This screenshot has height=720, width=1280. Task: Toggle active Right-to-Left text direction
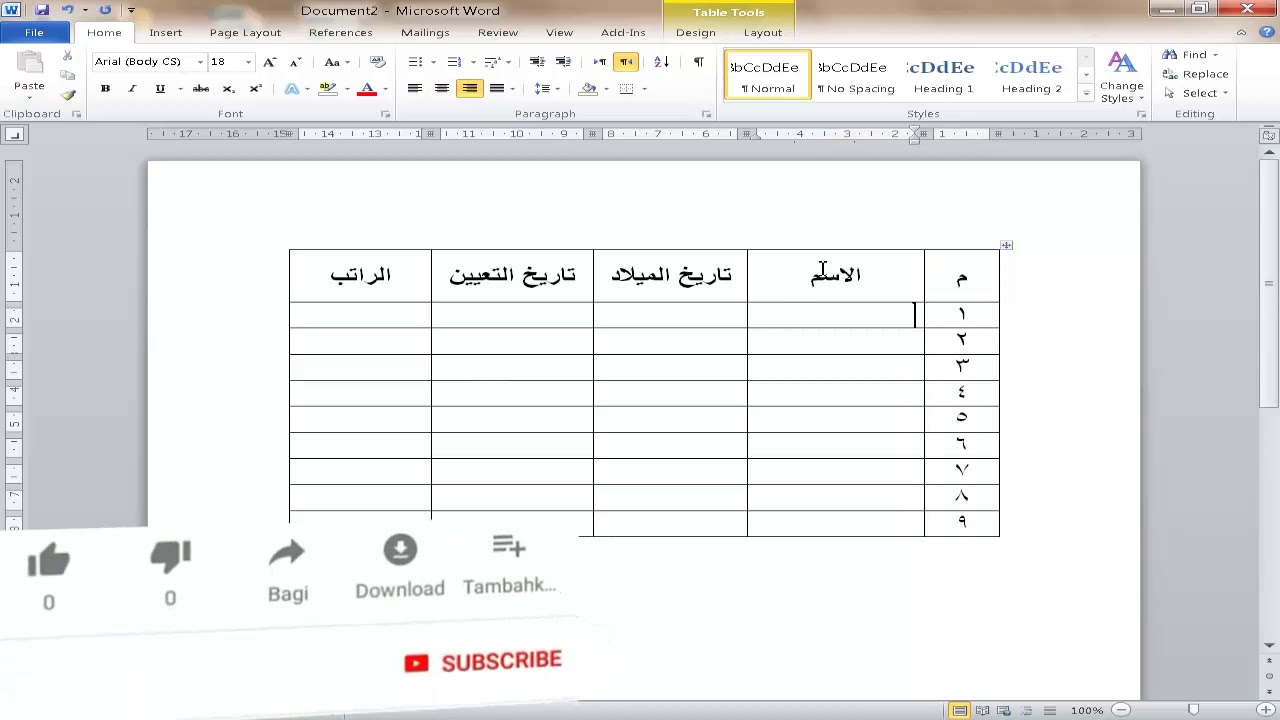click(x=626, y=62)
